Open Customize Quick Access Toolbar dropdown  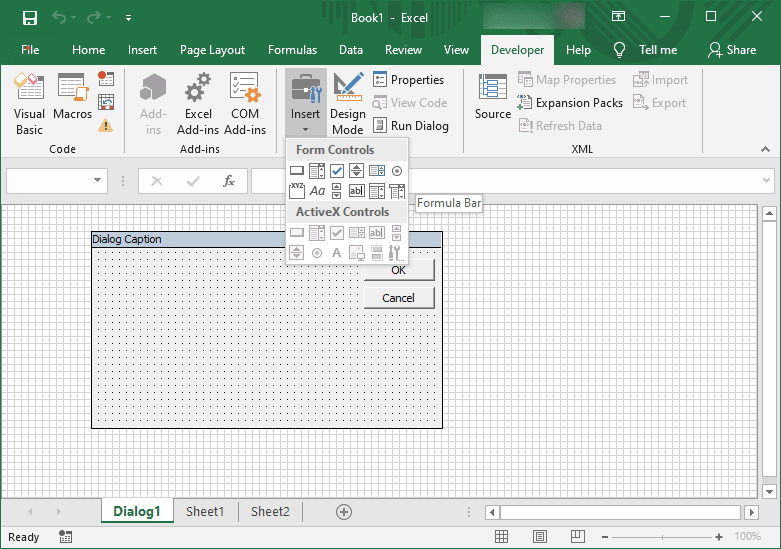pos(129,18)
